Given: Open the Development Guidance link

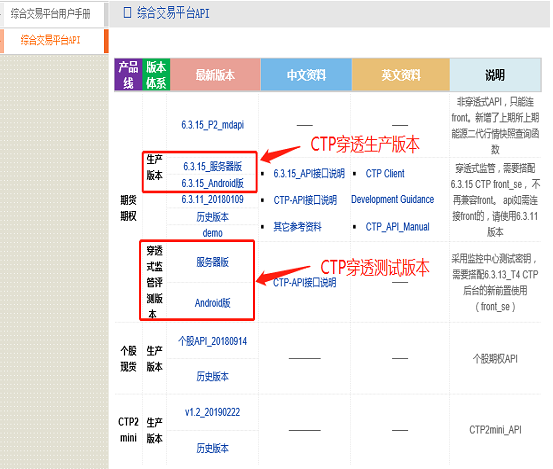Looking at the screenshot, I should click(x=393, y=200).
